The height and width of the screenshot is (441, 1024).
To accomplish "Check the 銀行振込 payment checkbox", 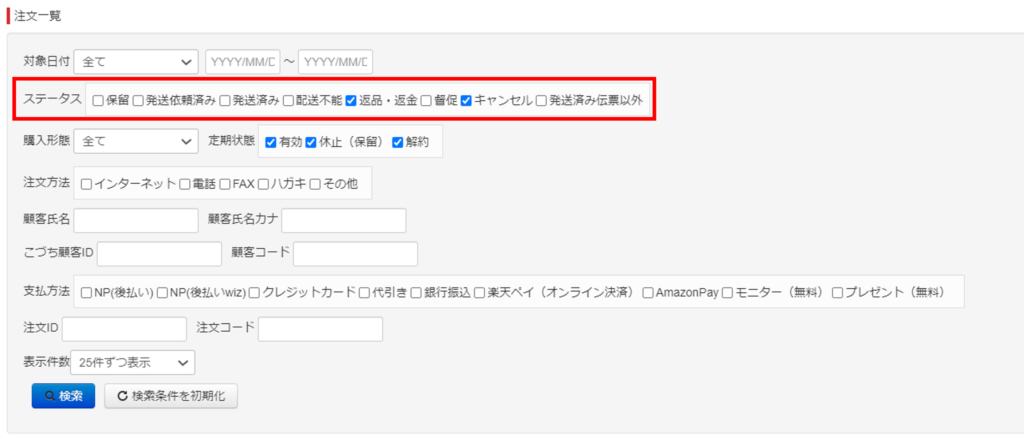I will click(x=416, y=292).
